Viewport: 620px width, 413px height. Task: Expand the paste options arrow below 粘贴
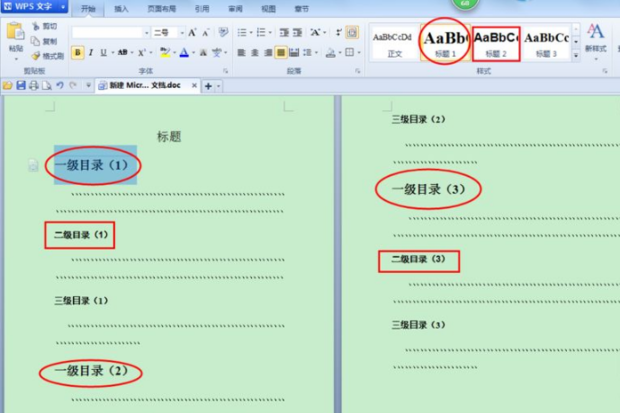16,59
